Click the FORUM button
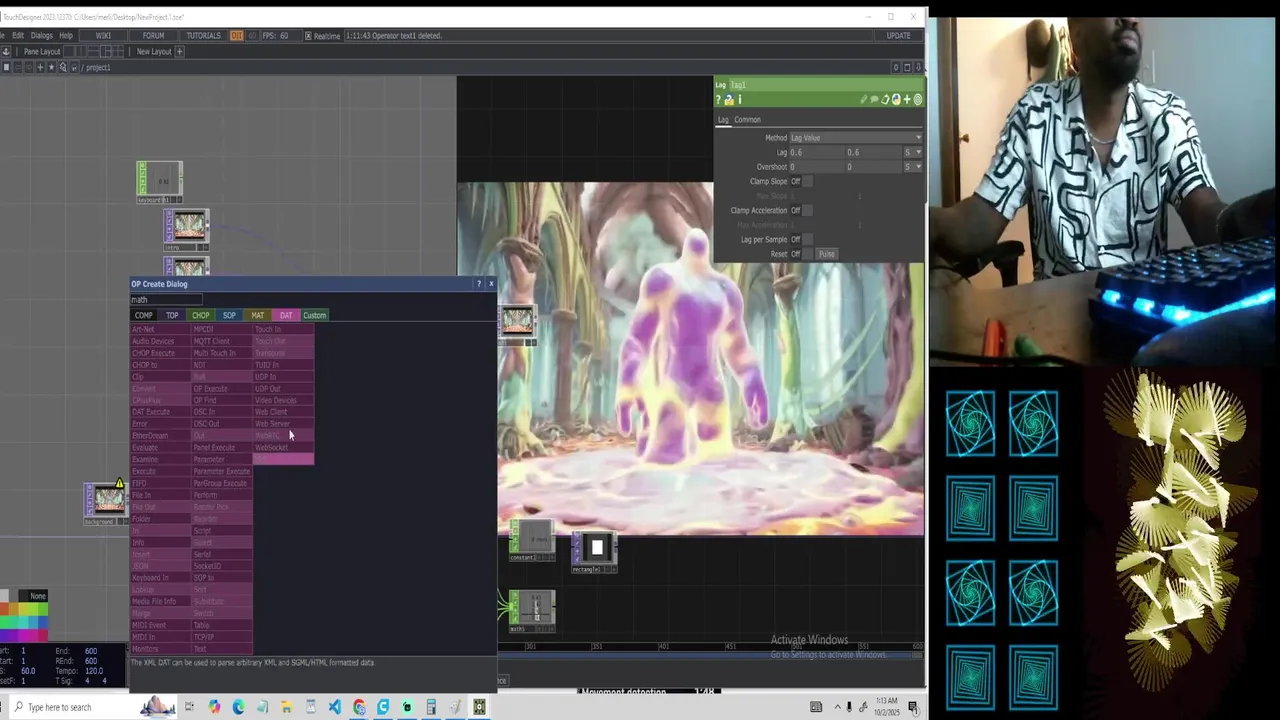The image size is (1280, 720). tap(153, 35)
